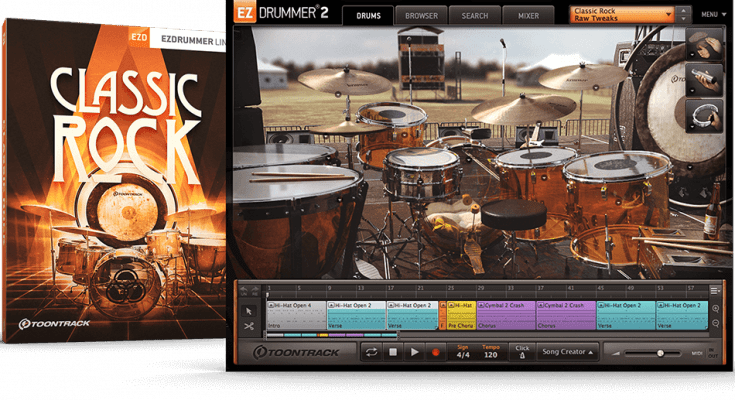Toggle the metronome Click button

pyautogui.click(x=520, y=352)
